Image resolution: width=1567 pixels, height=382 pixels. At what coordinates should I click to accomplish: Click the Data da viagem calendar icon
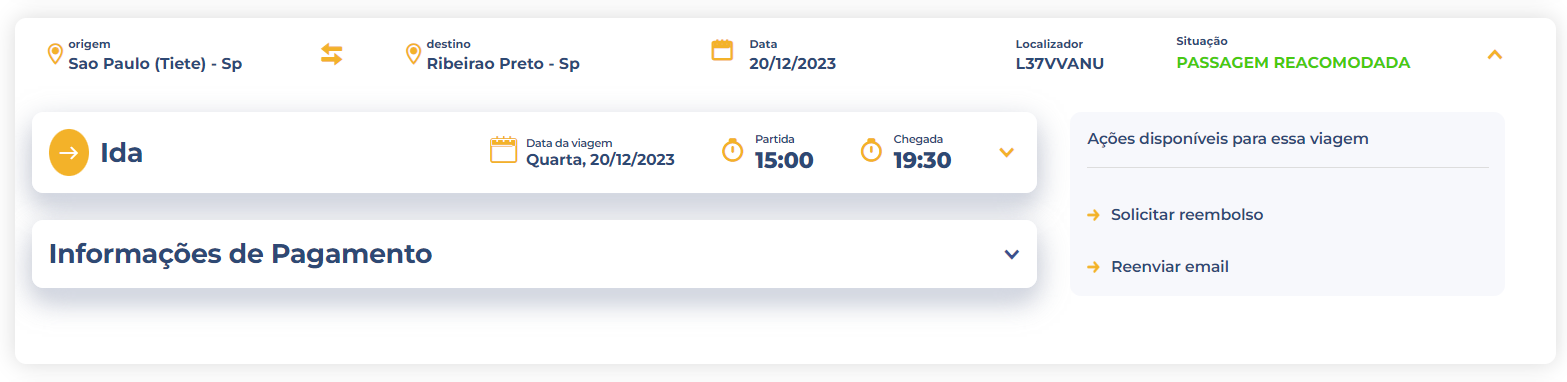[x=503, y=150]
